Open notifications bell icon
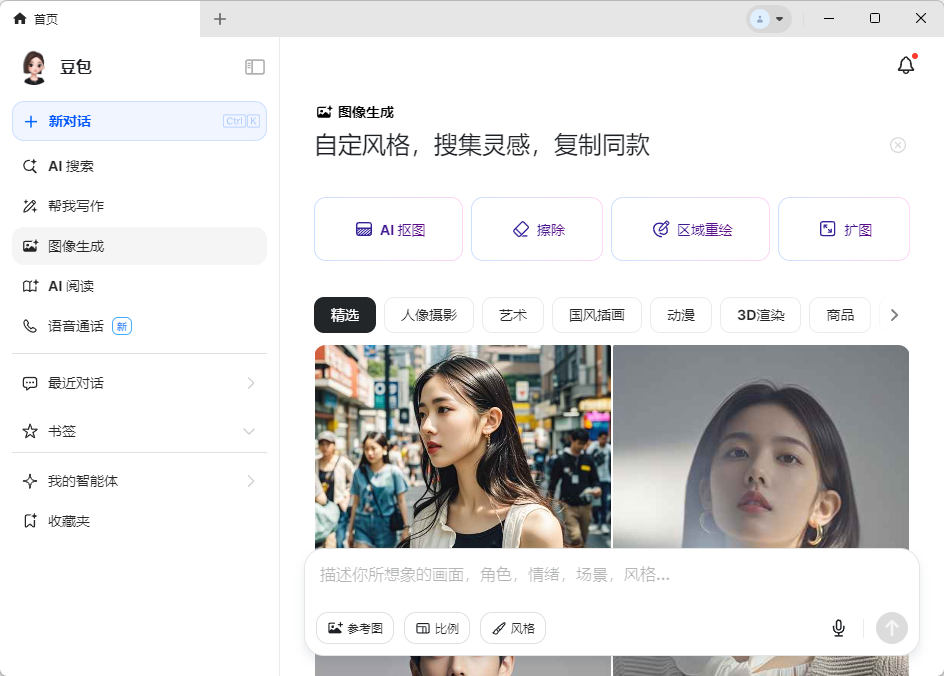The width and height of the screenshot is (944, 676). (x=906, y=64)
